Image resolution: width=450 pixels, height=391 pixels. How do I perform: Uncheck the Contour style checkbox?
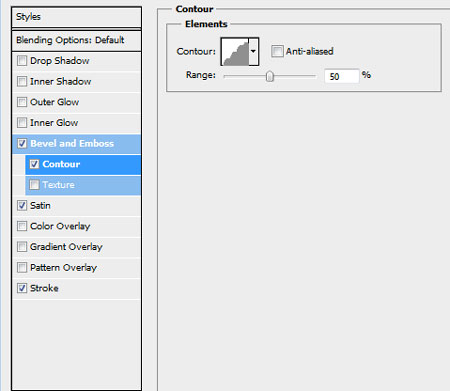tap(34, 164)
